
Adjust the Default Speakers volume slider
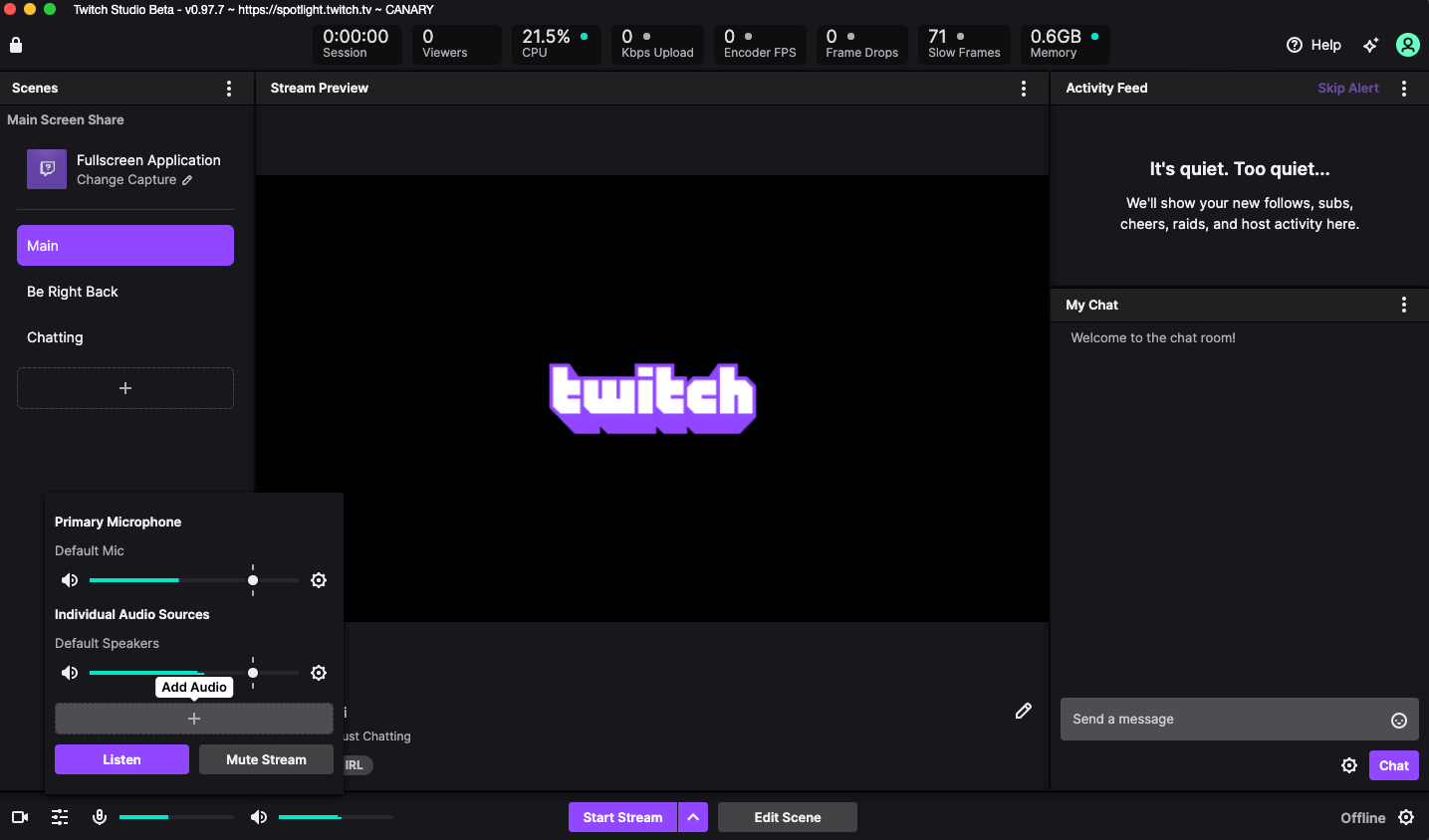[x=194, y=673]
